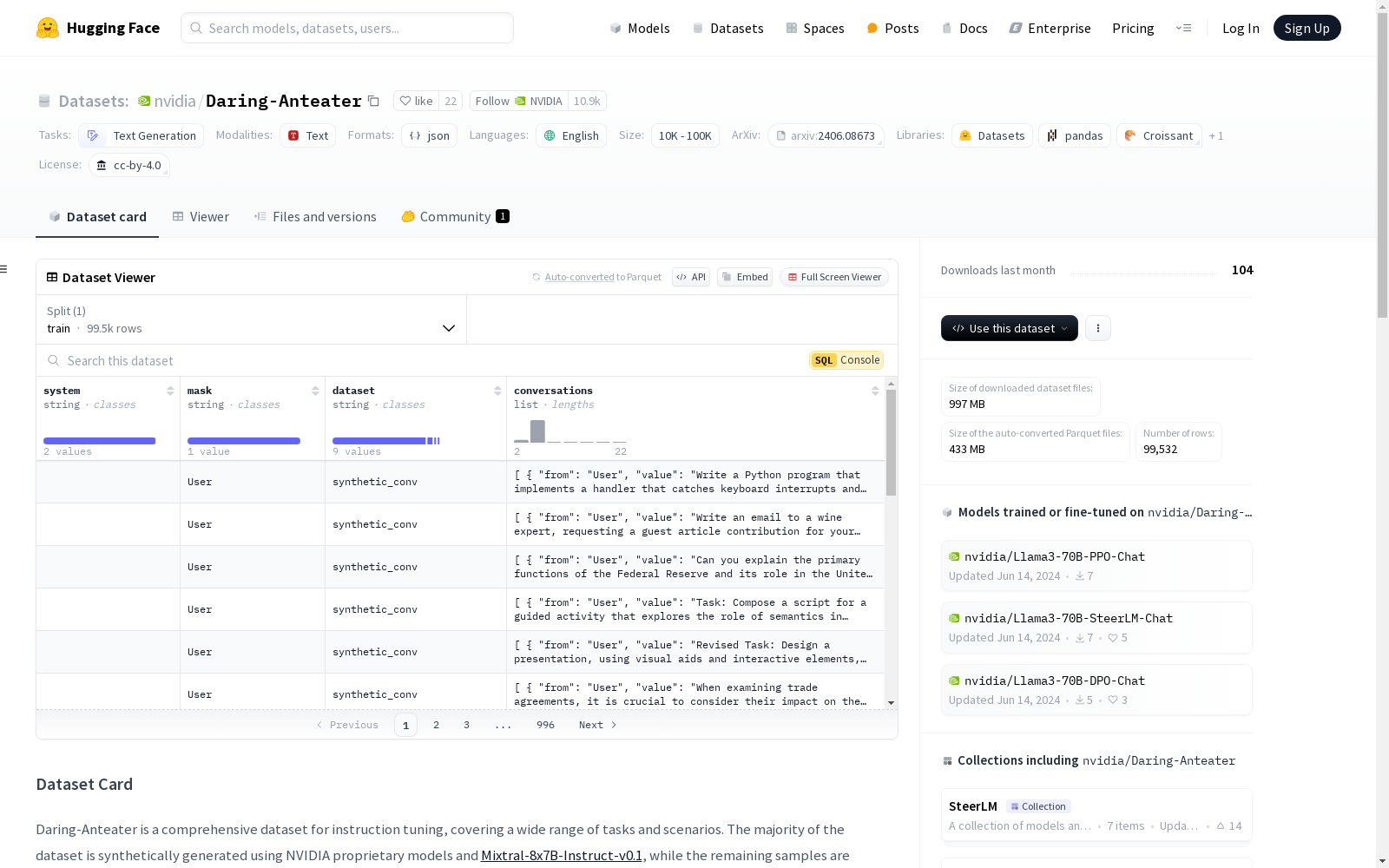Sort the conversations column
The image size is (1389, 868).
pyautogui.click(x=875, y=391)
